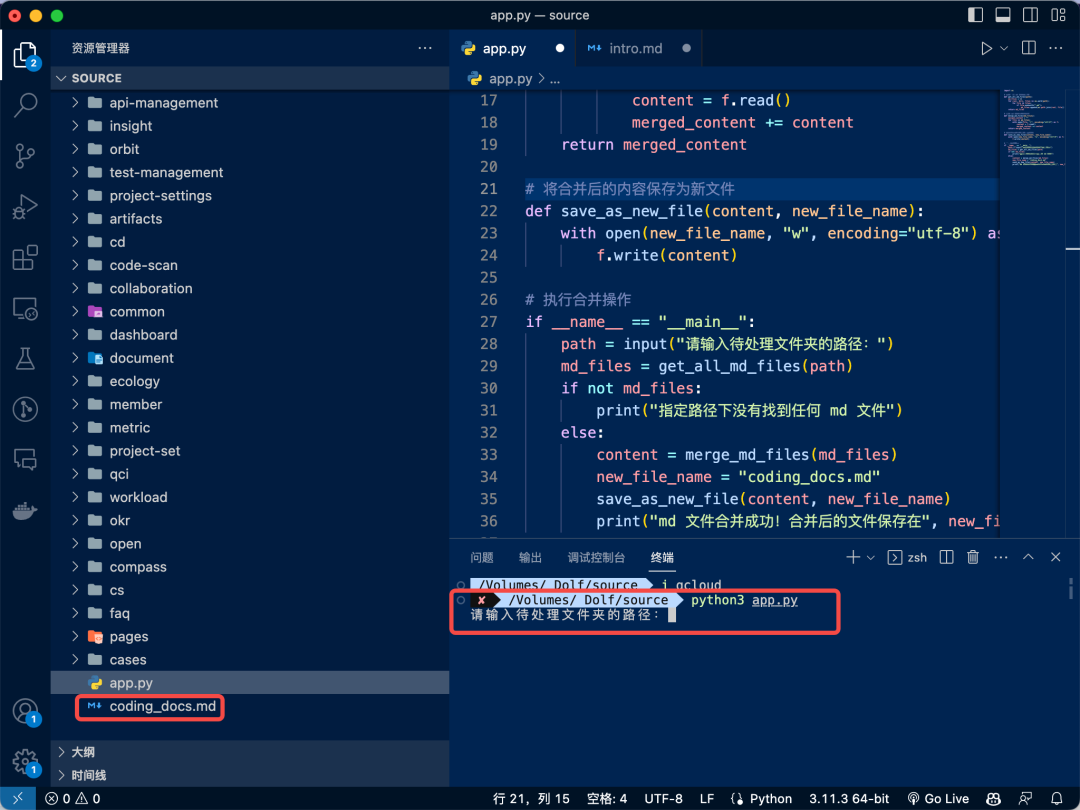Open the Accounts icon
1080x810 pixels.
click(x=25, y=711)
